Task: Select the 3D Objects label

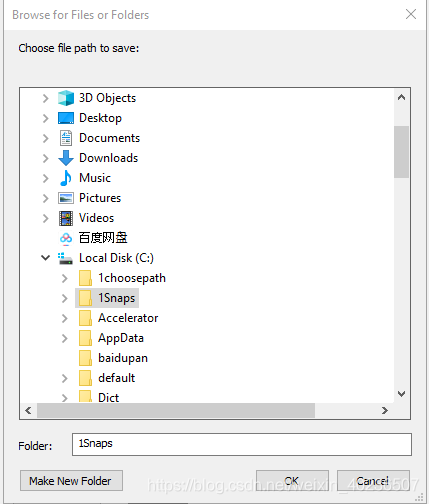Action: [107, 98]
